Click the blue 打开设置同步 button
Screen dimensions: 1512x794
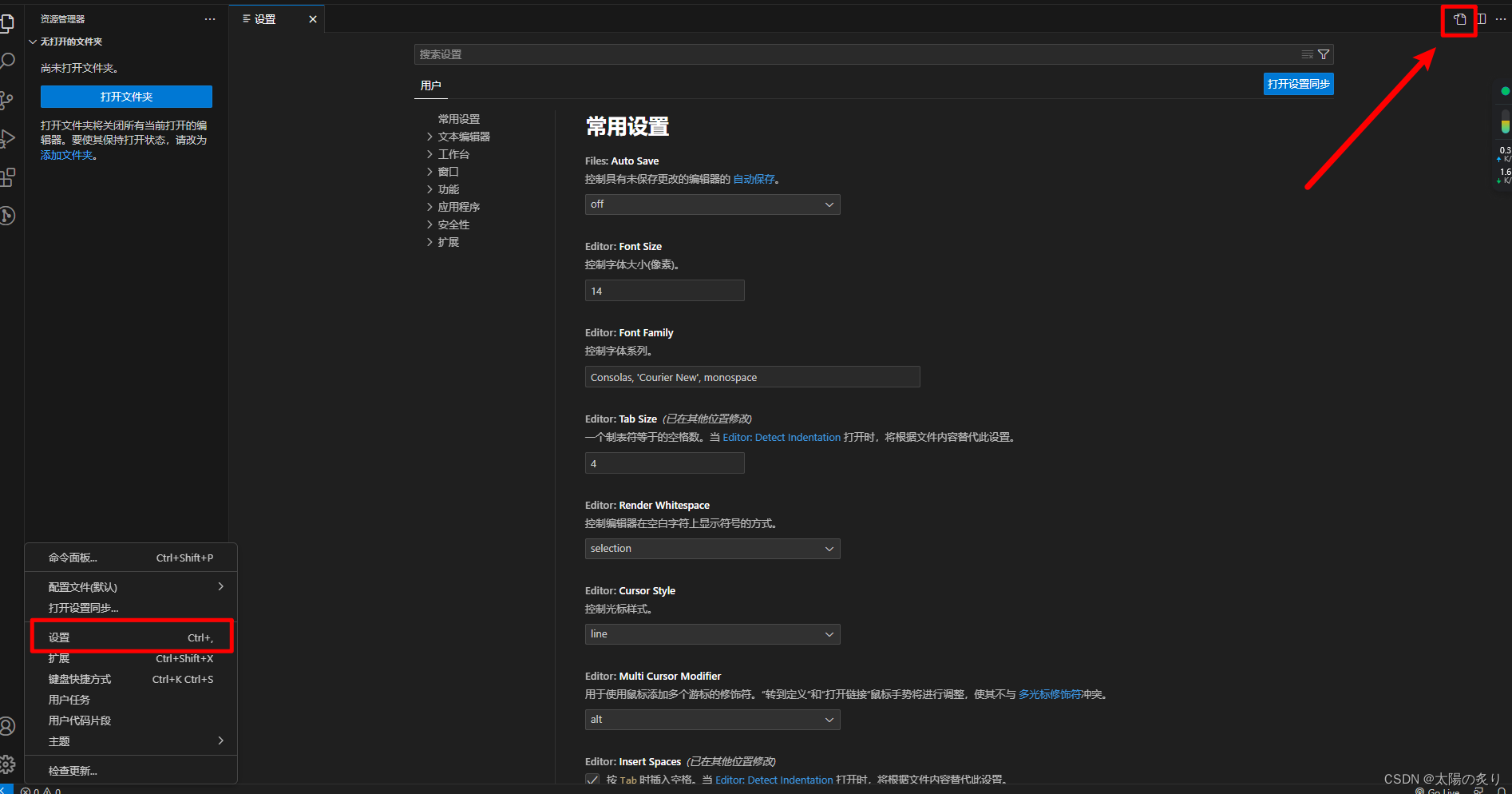tap(1298, 84)
